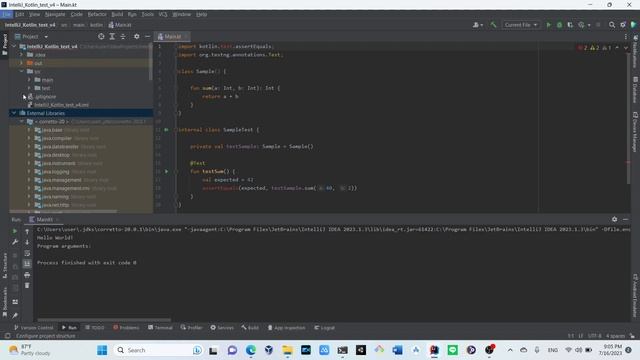Screen dimensions: 640x360
Task: Click Select Opened File target icon in Project panel
Action: [x=101, y=36]
